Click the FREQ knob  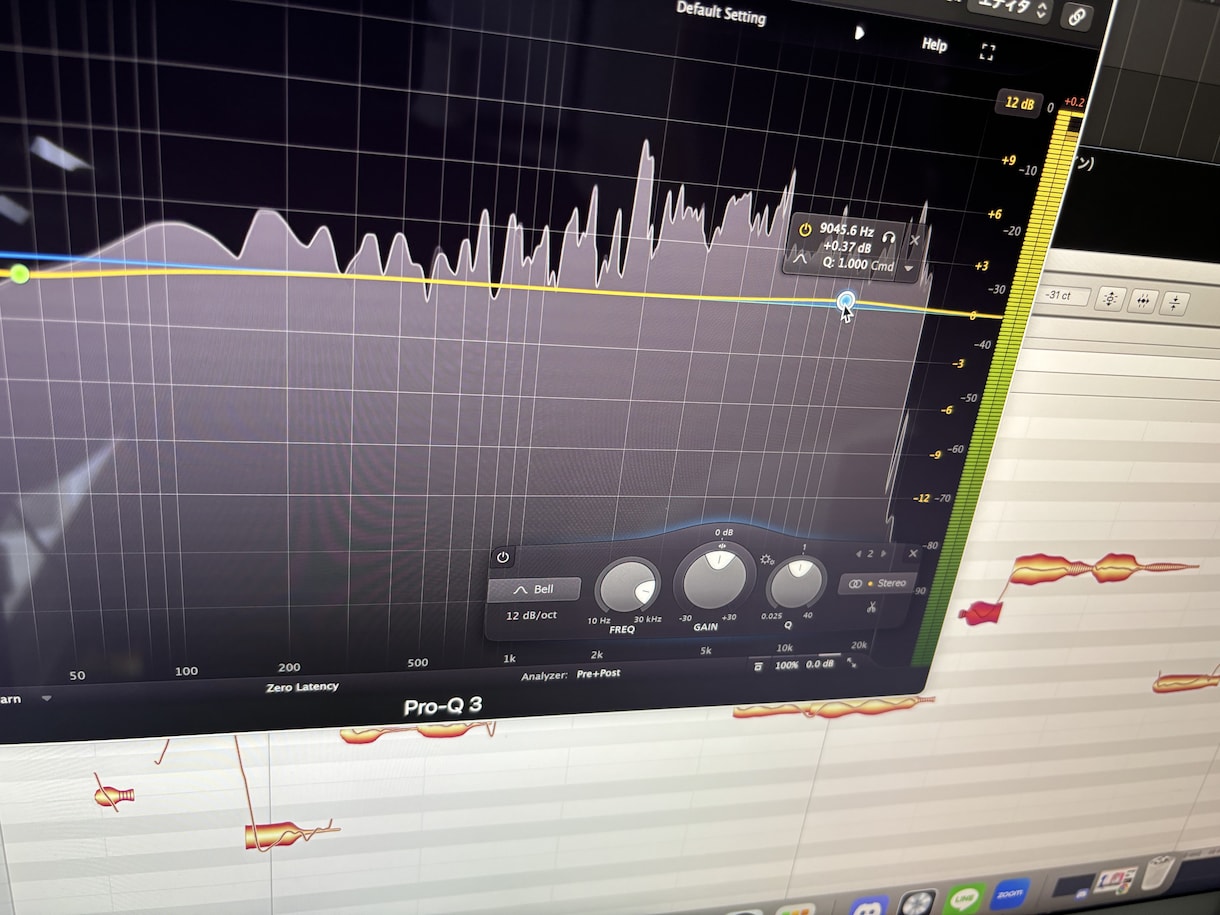pos(627,588)
